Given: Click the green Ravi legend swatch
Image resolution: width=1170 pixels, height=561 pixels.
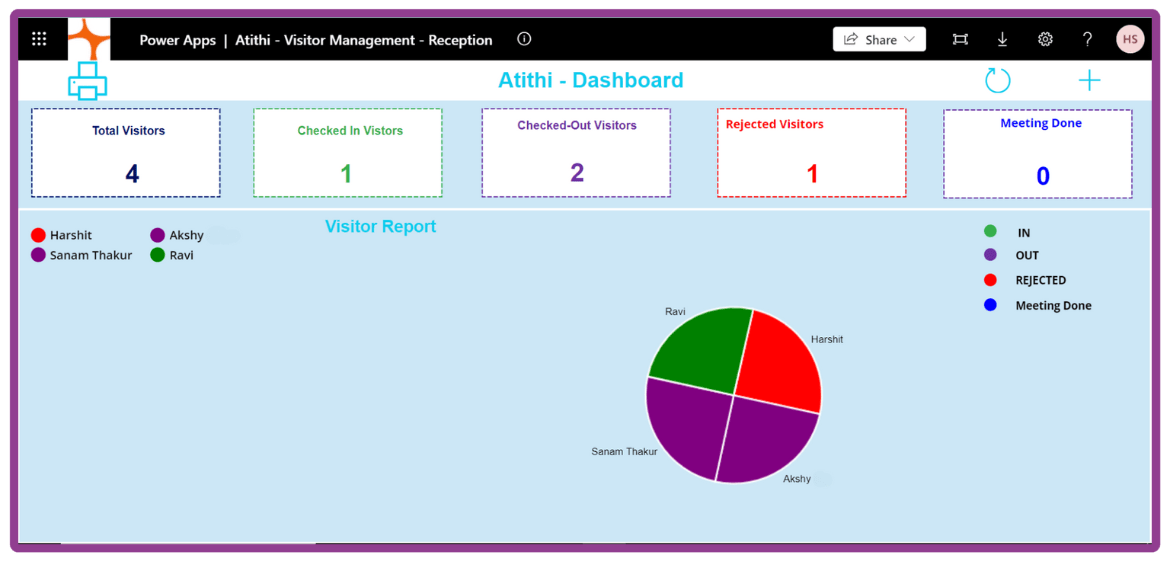Looking at the screenshot, I should click(x=157, y=255).
